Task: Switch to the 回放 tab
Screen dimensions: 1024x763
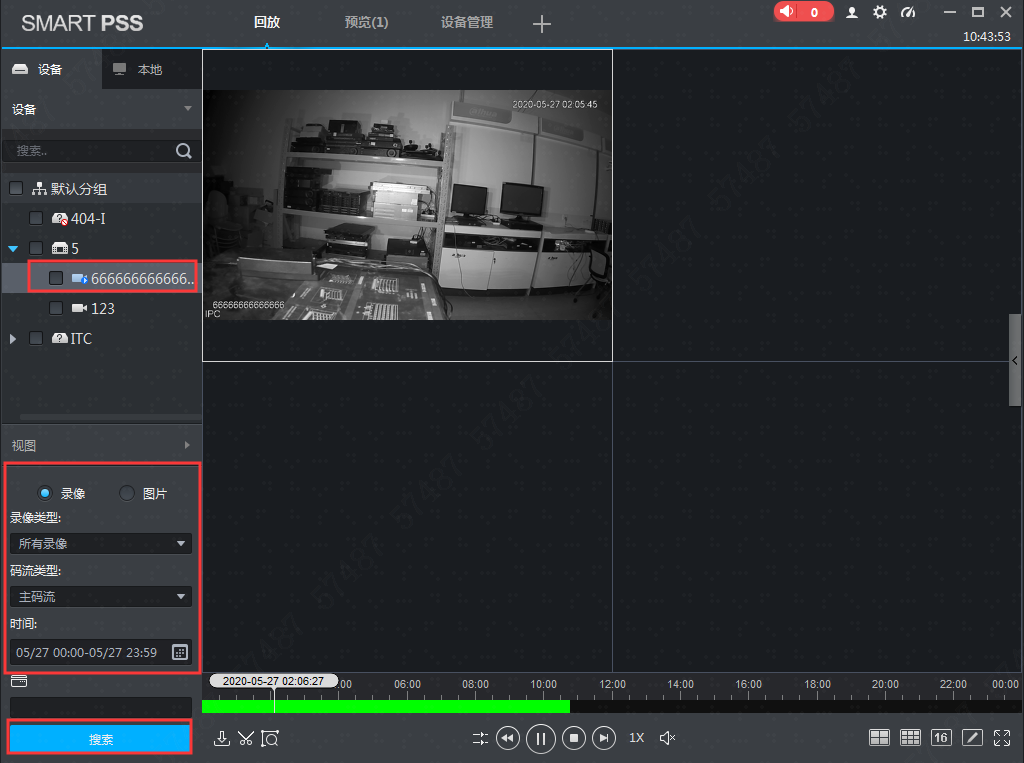Action: point(266,22)
